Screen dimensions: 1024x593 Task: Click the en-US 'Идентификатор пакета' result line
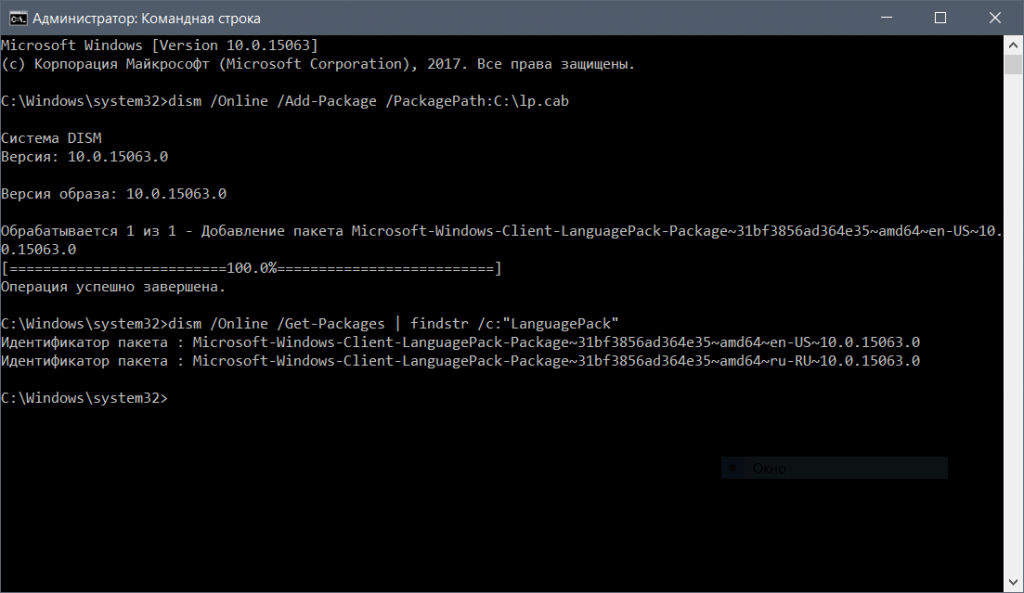pyautogui.click(x=460, y=342)
